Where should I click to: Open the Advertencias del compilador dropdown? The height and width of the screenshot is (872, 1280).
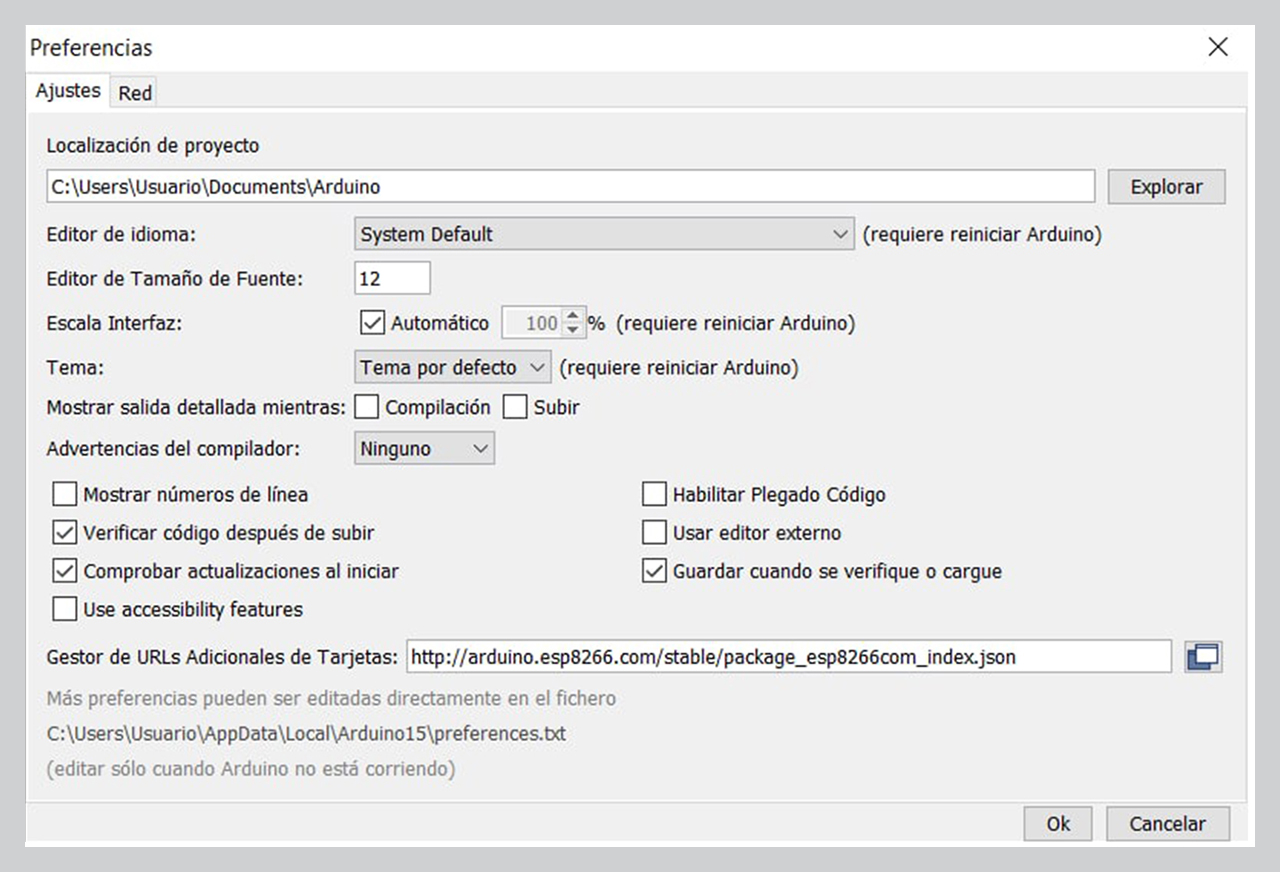(x=424, y=449)
